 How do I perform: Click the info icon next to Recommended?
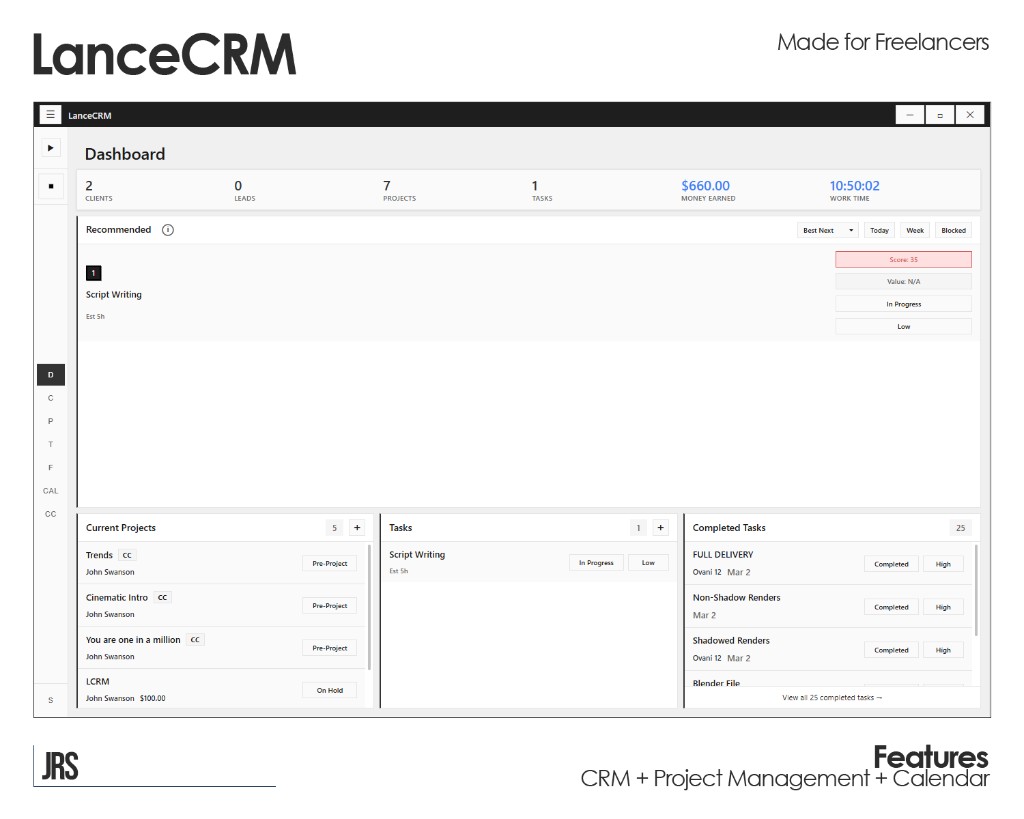[167, 229]
